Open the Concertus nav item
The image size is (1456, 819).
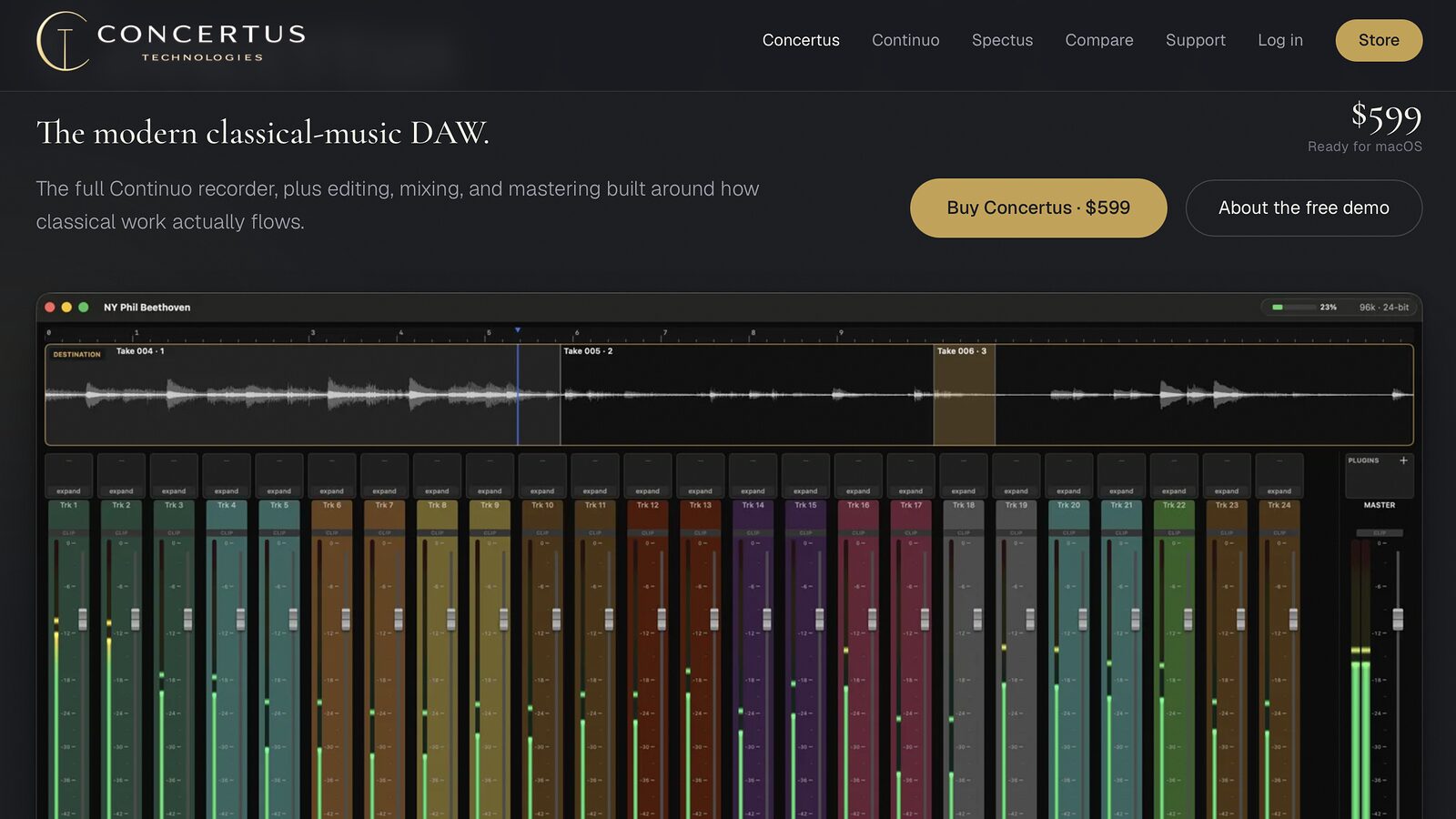[801, 40]
